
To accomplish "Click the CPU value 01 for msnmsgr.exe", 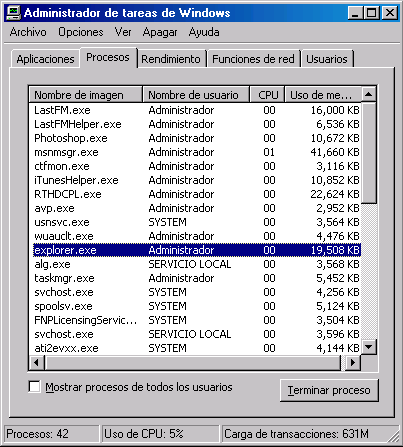I will tap(269, 152).
